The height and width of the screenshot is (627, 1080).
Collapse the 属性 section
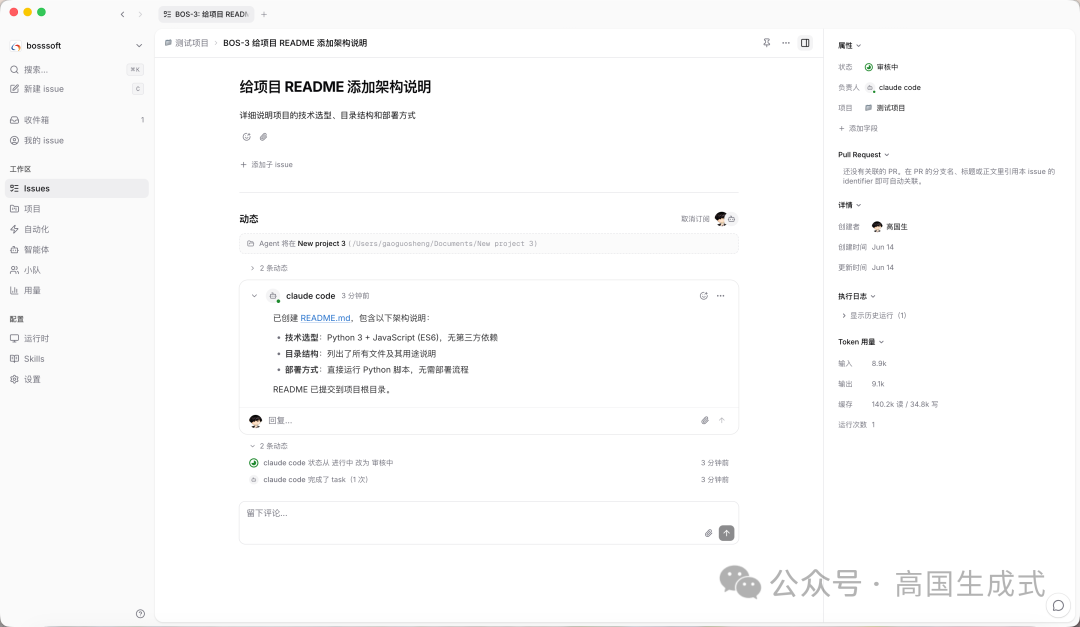(849, 45)
